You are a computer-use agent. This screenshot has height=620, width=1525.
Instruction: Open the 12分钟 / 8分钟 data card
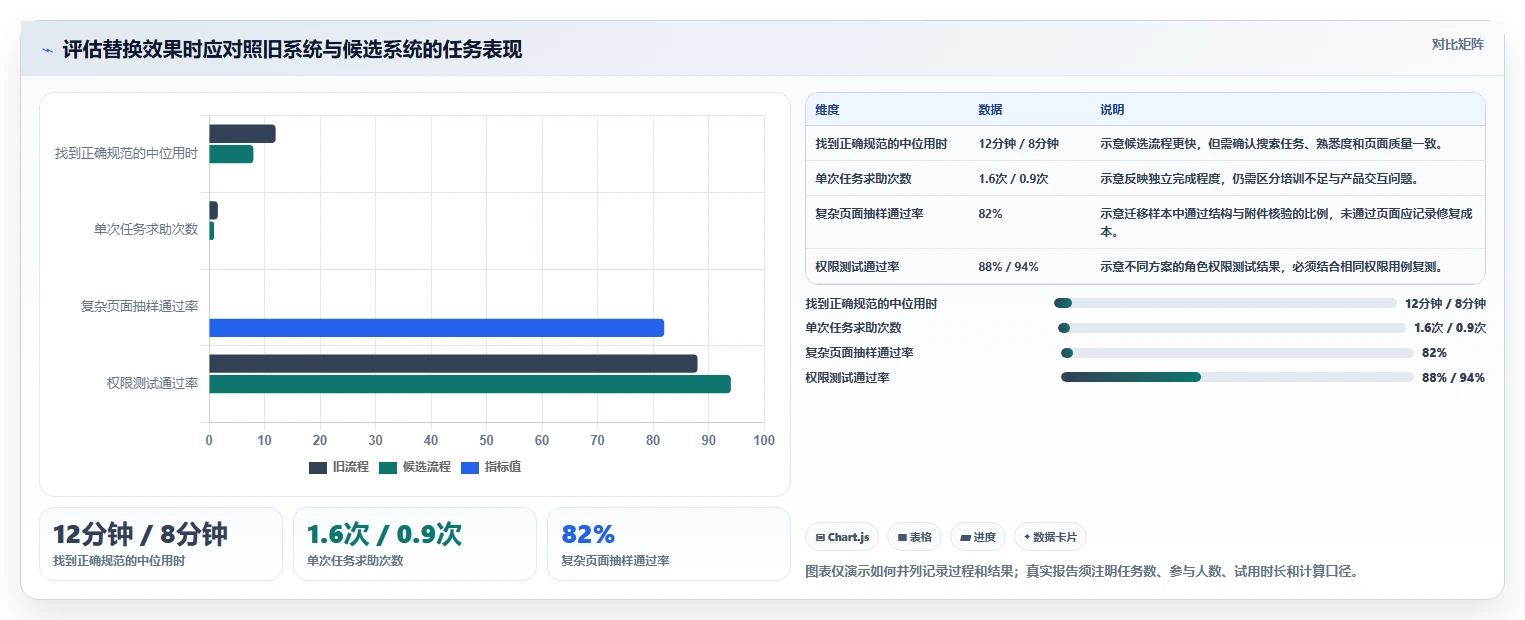pyautogui.click(x=161, y=544)
